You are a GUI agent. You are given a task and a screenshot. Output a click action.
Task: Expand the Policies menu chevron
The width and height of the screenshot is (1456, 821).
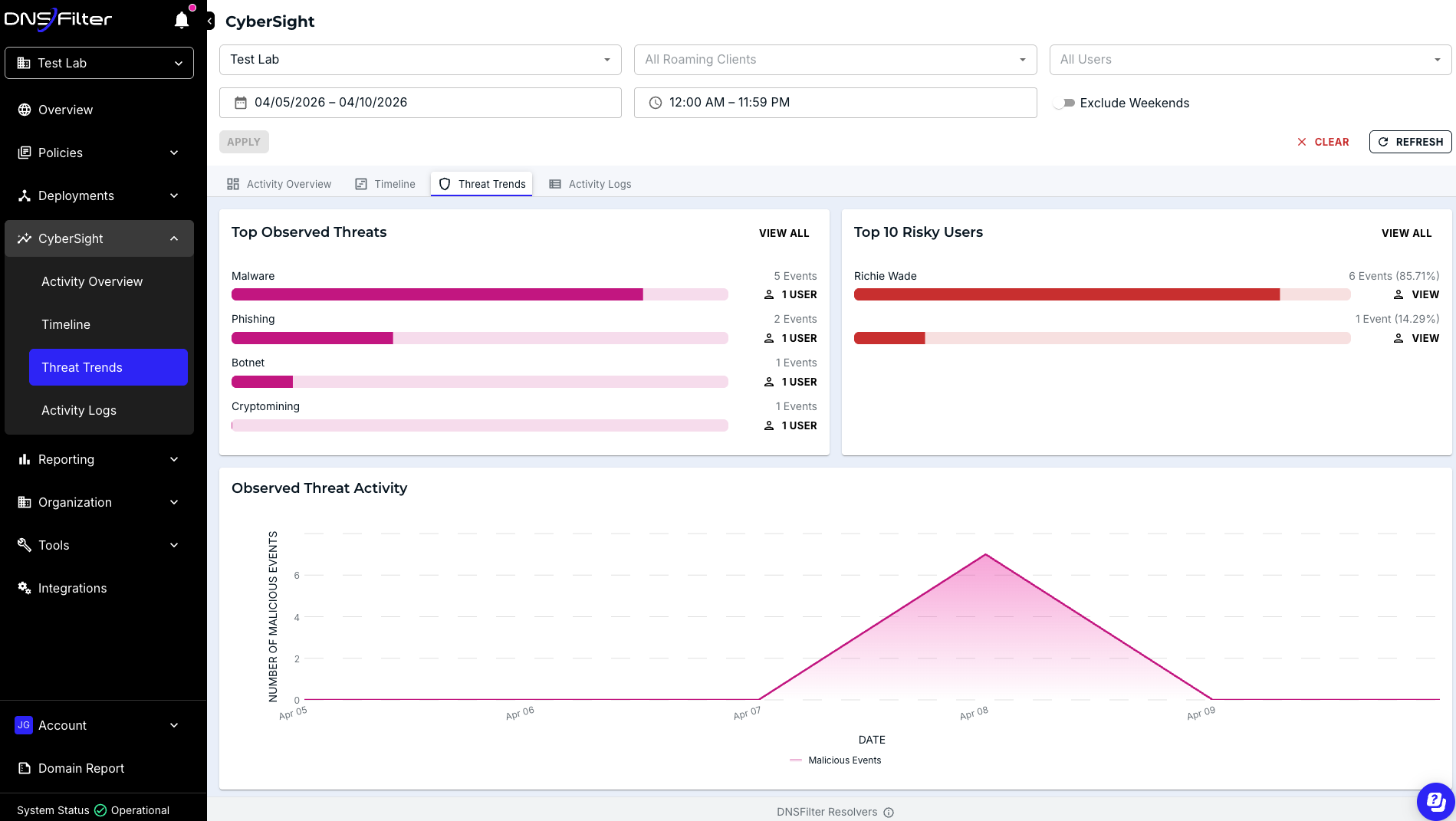pos(174,153)
